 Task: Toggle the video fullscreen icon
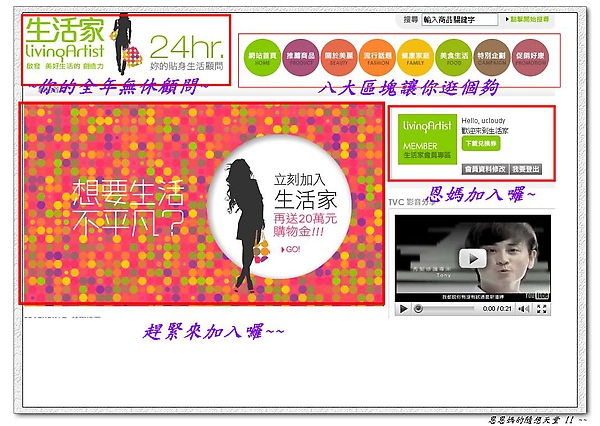(541, 309)
